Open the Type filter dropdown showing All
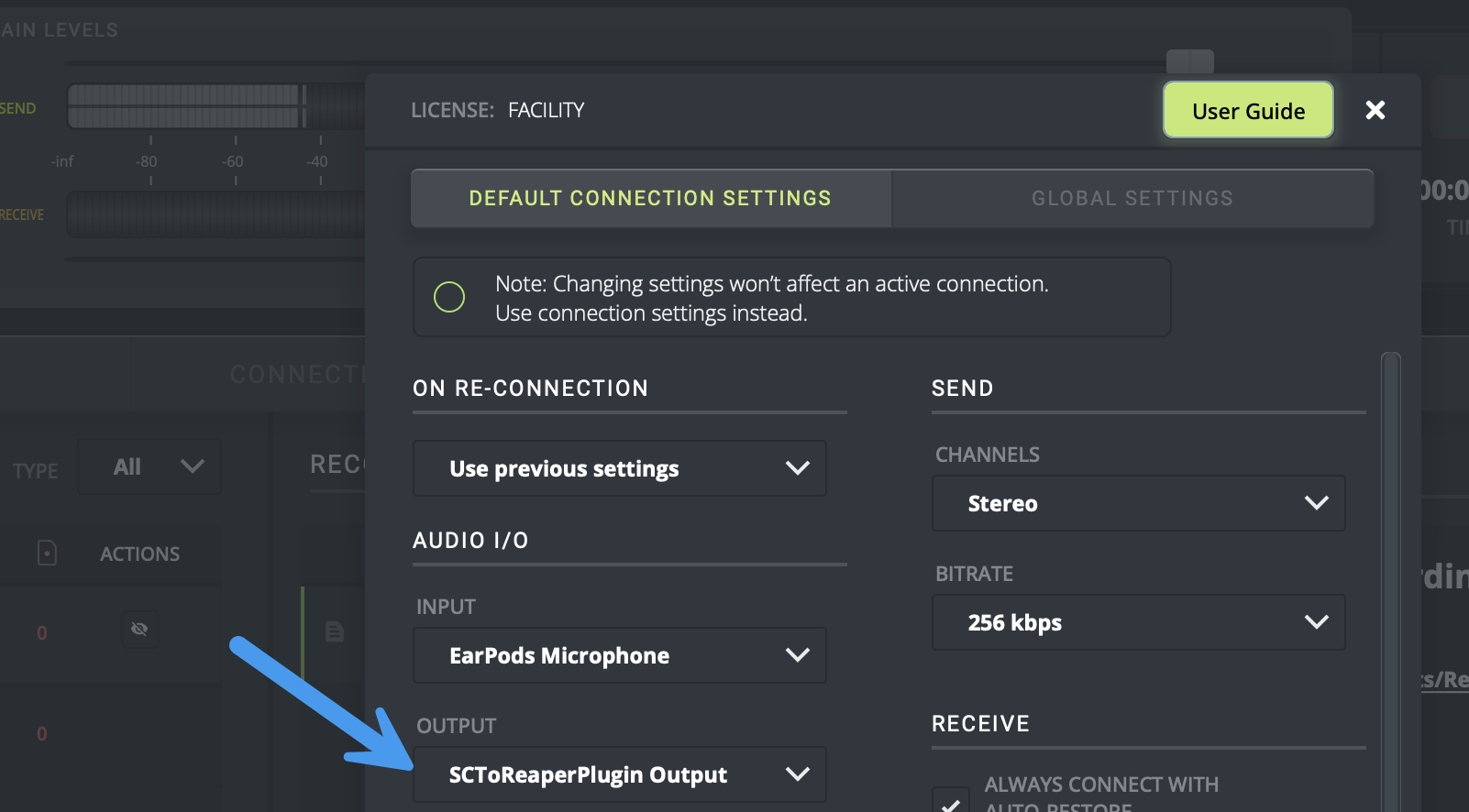 coord(149,466)
